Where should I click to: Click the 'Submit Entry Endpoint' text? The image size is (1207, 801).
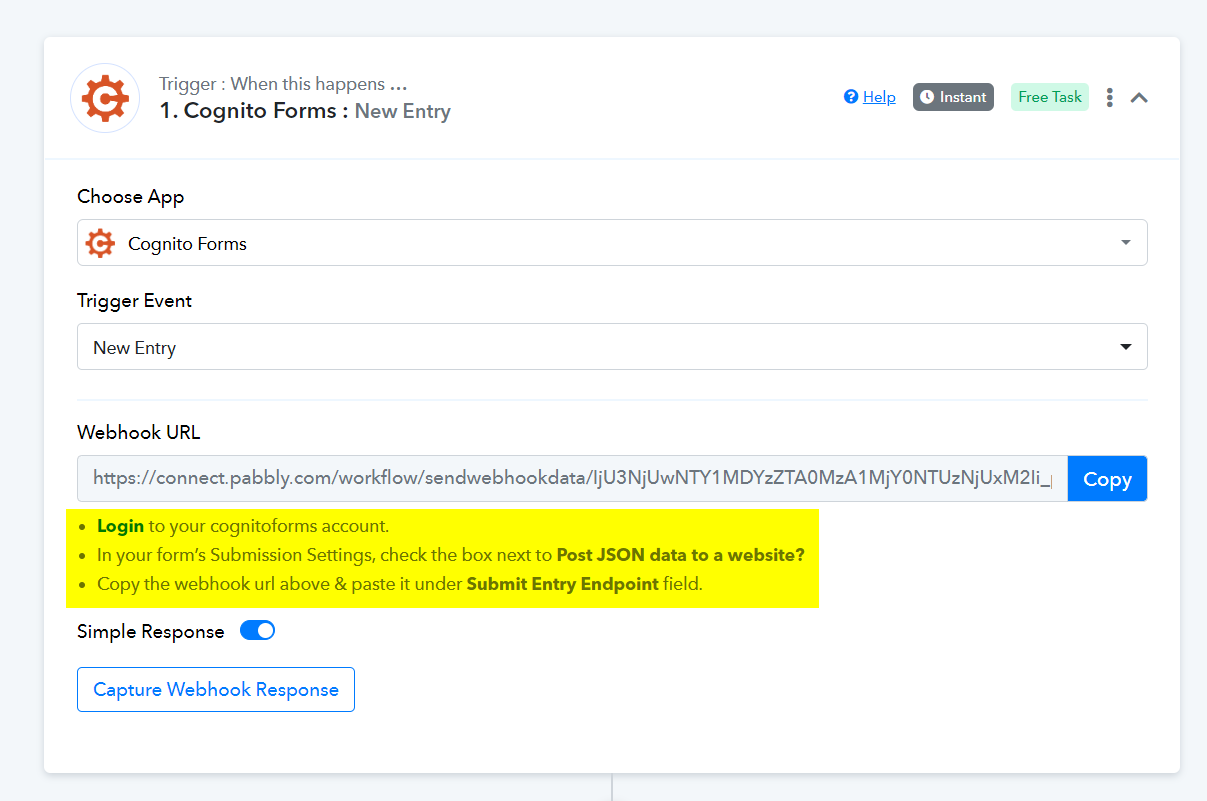pos(562,584)
